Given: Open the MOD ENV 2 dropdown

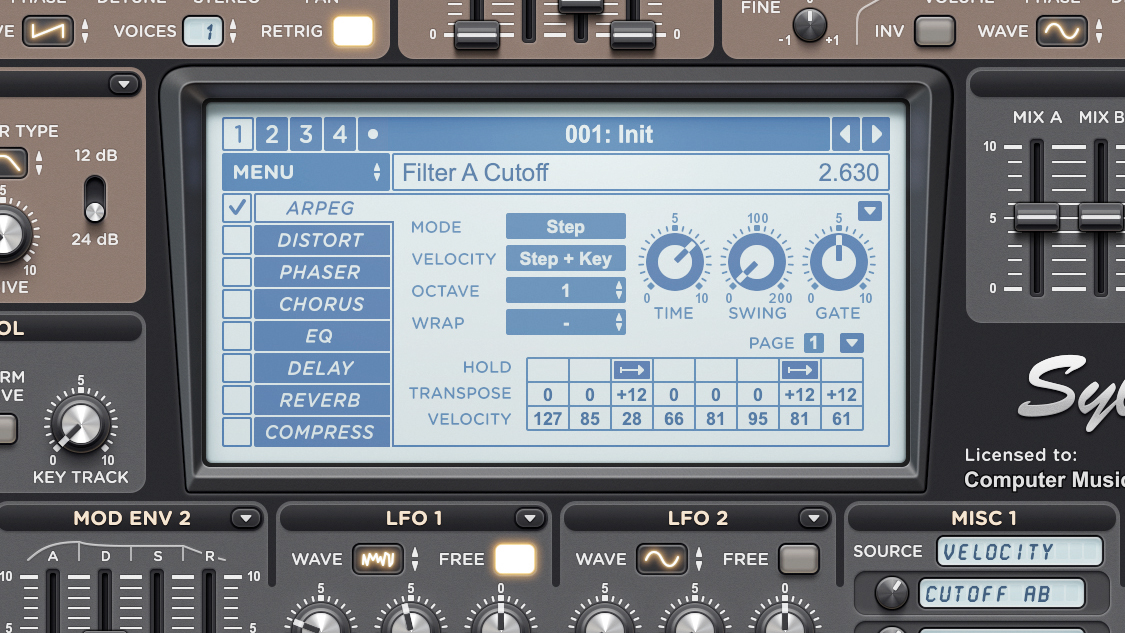Looking at the screenshot, I should pos(245,518).
